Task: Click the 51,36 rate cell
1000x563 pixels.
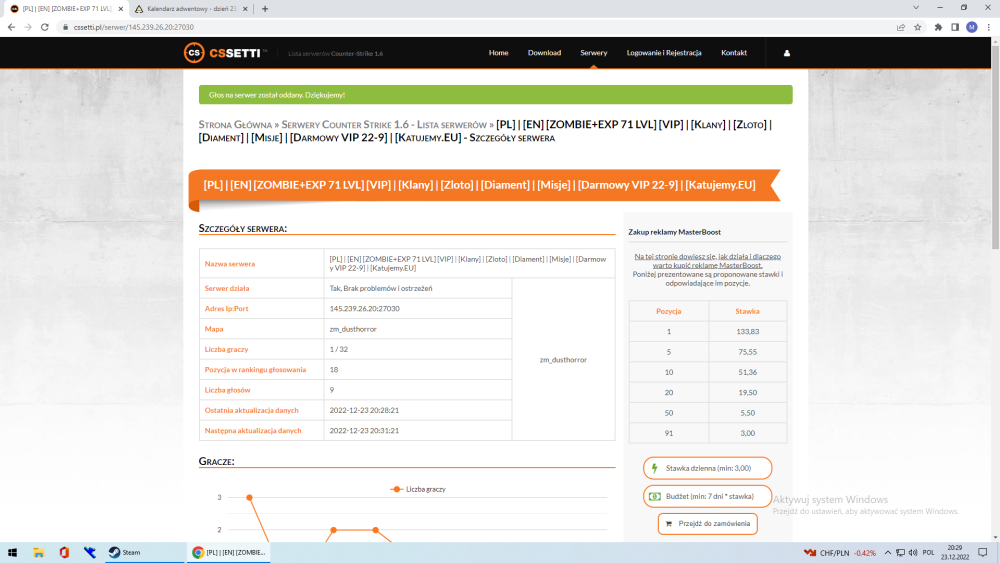Action: click(x=747, y=372)
